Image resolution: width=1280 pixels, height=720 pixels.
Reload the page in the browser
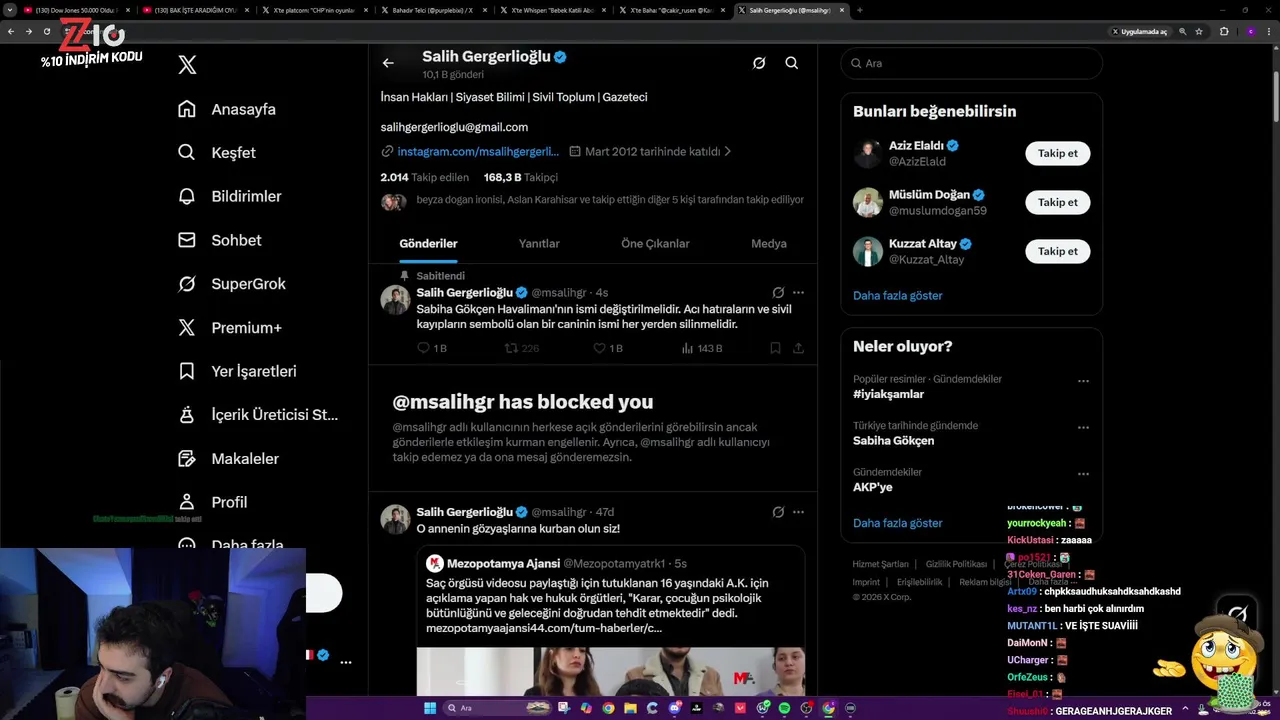pos(46,31)
